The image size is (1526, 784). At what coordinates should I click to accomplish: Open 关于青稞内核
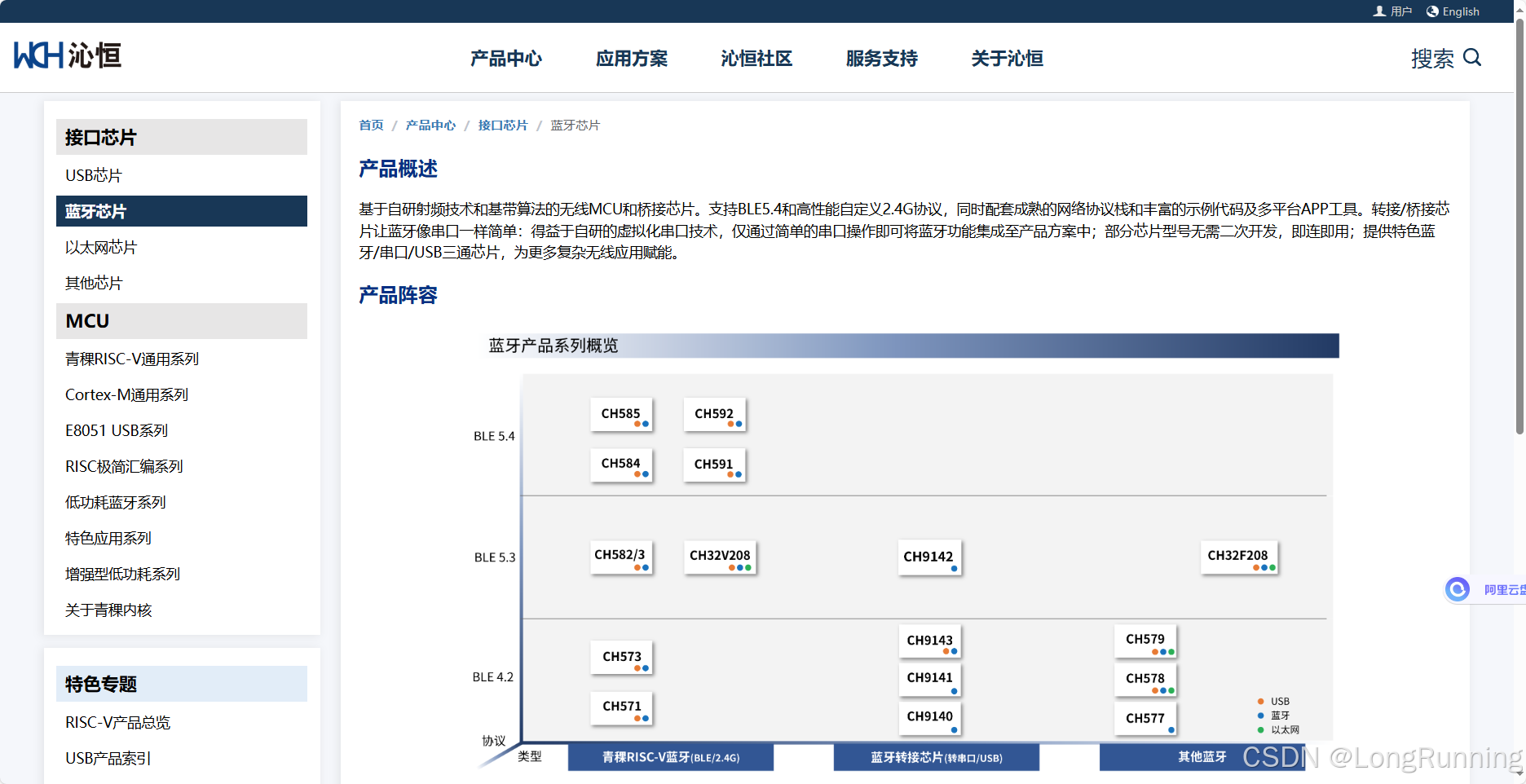108,610
